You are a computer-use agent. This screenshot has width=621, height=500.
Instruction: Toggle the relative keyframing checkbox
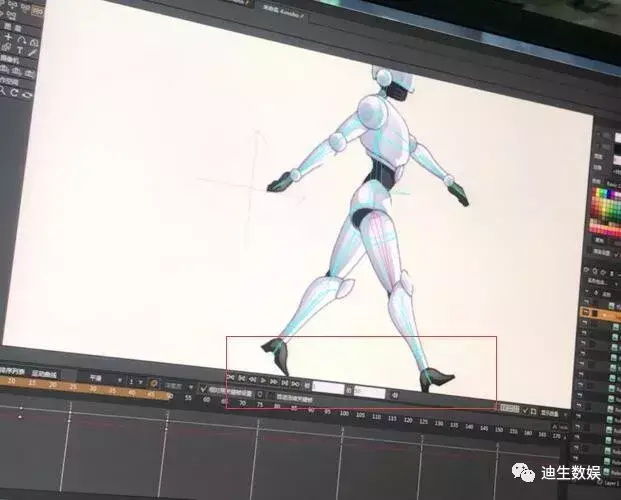pos(204,389)
